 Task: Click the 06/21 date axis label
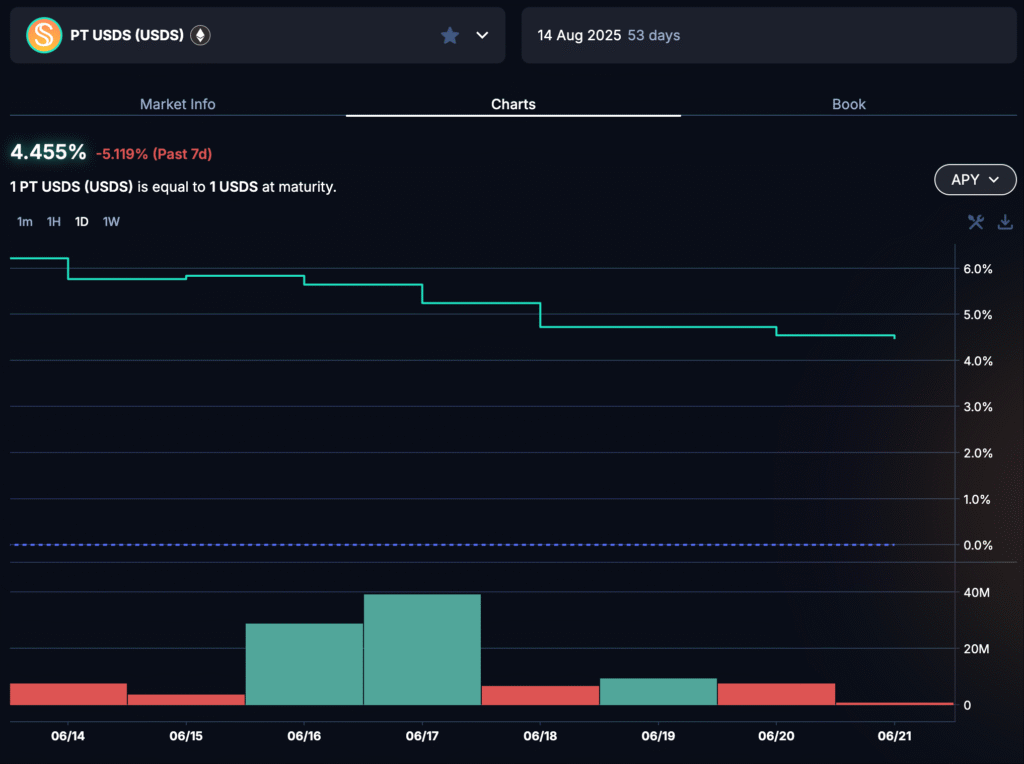pyautogui.click(x=894, y=736)
